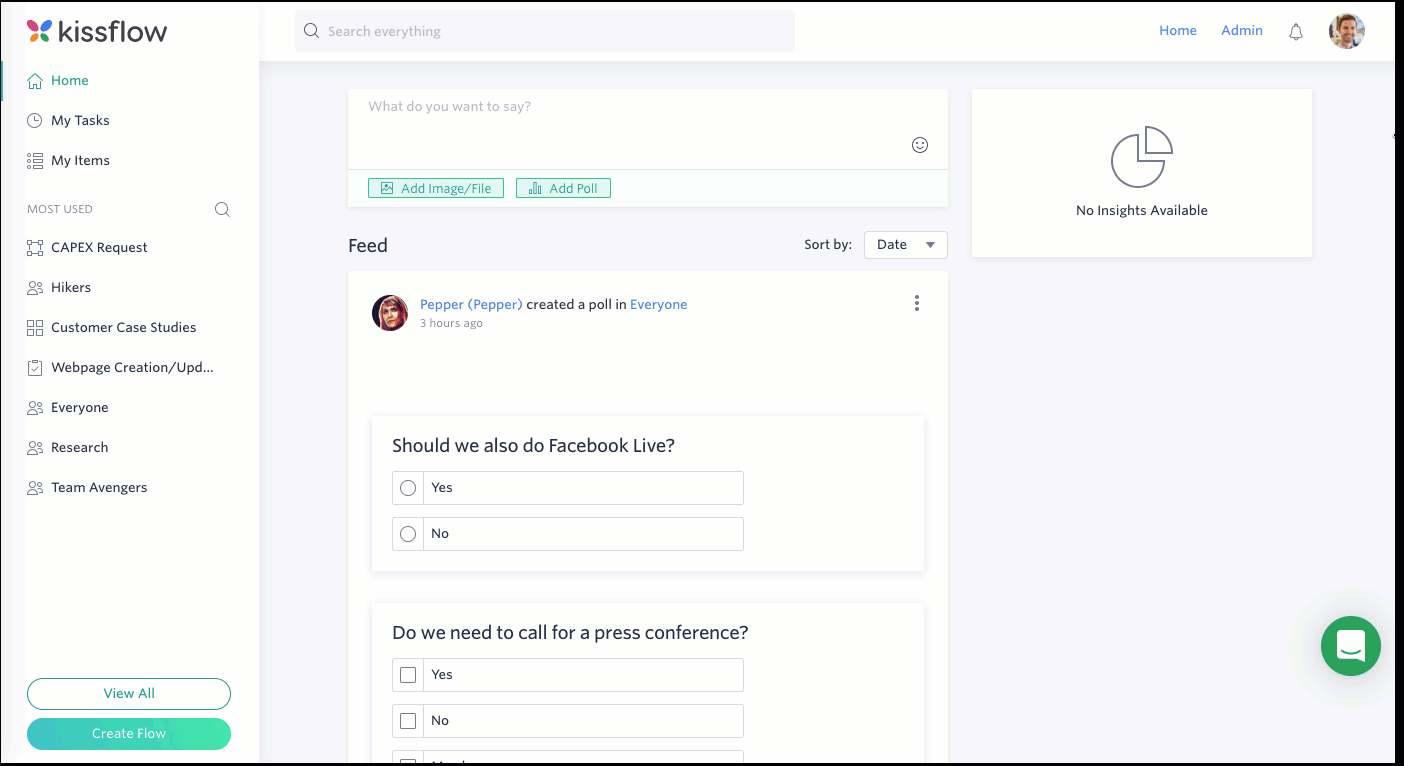The image size is (1404, 766).
Task: Click the press conference poll question
Action: (570, 633)
